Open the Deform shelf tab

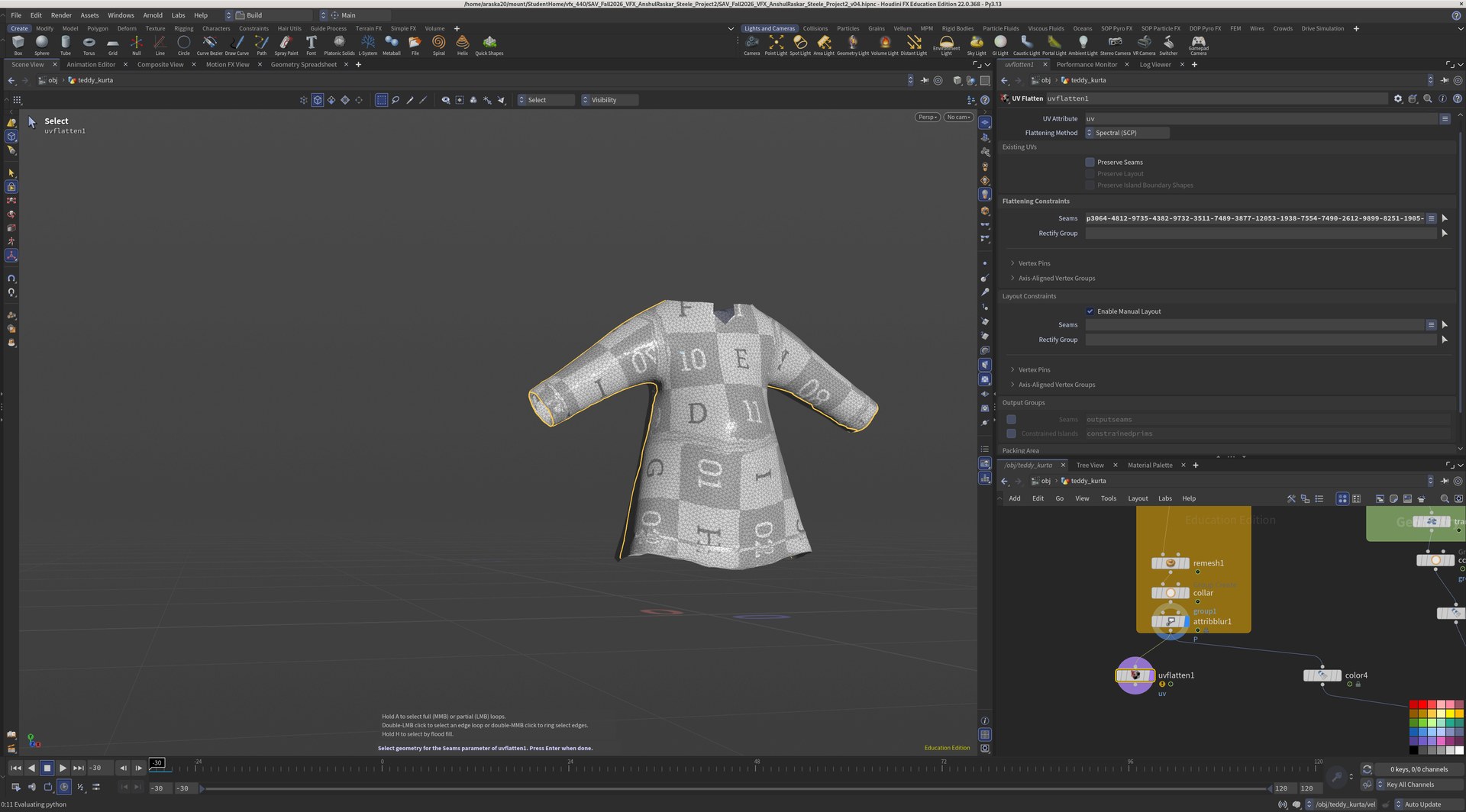(127, 28)
